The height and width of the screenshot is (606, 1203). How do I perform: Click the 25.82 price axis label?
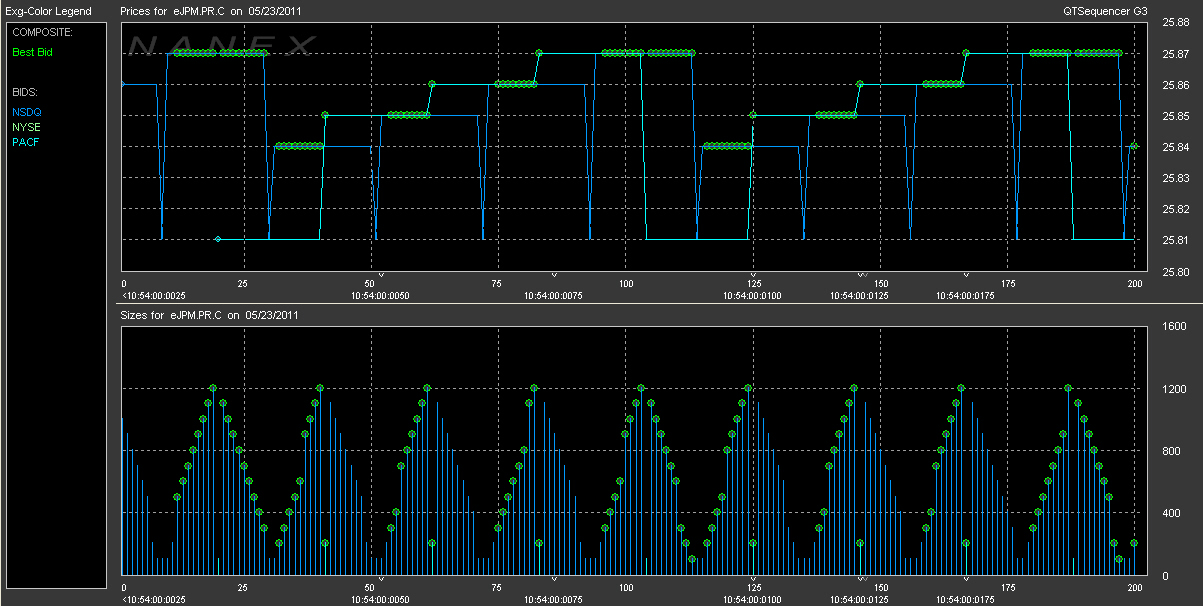[x=1174, y=209]
